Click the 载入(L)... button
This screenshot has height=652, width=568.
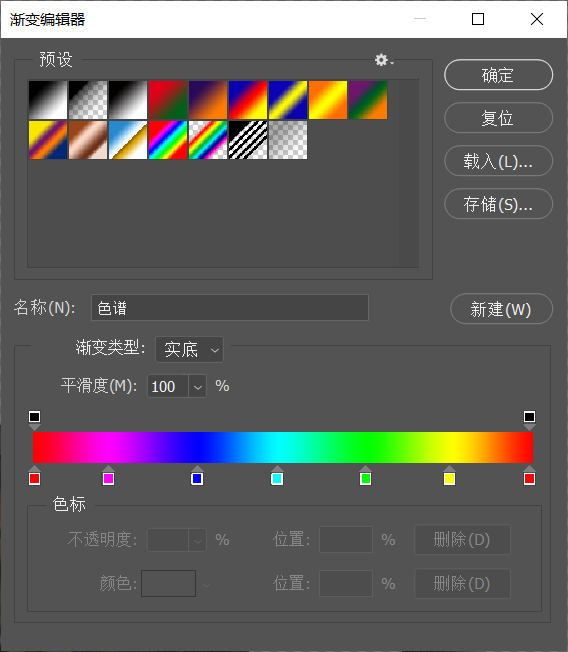click(498, 161)
